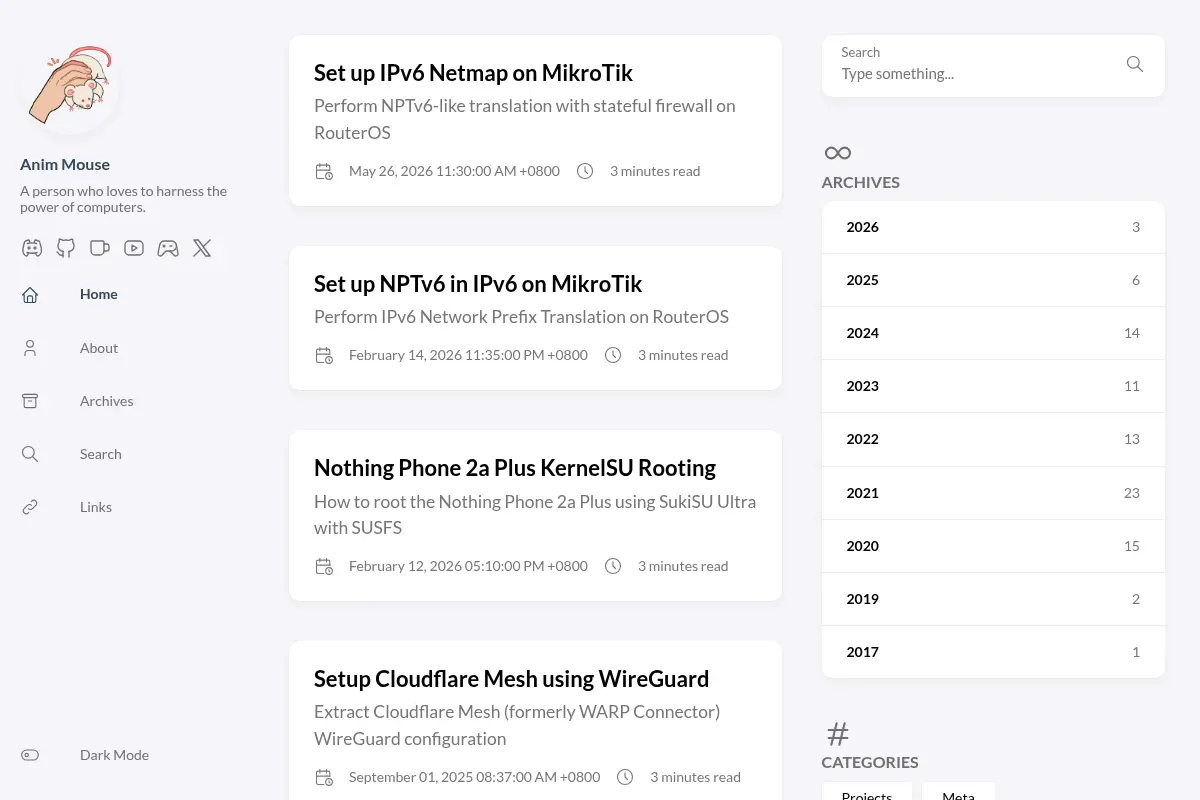Open "Set up IPv6 Netmap on MikroTik" post

coord(473,73)
